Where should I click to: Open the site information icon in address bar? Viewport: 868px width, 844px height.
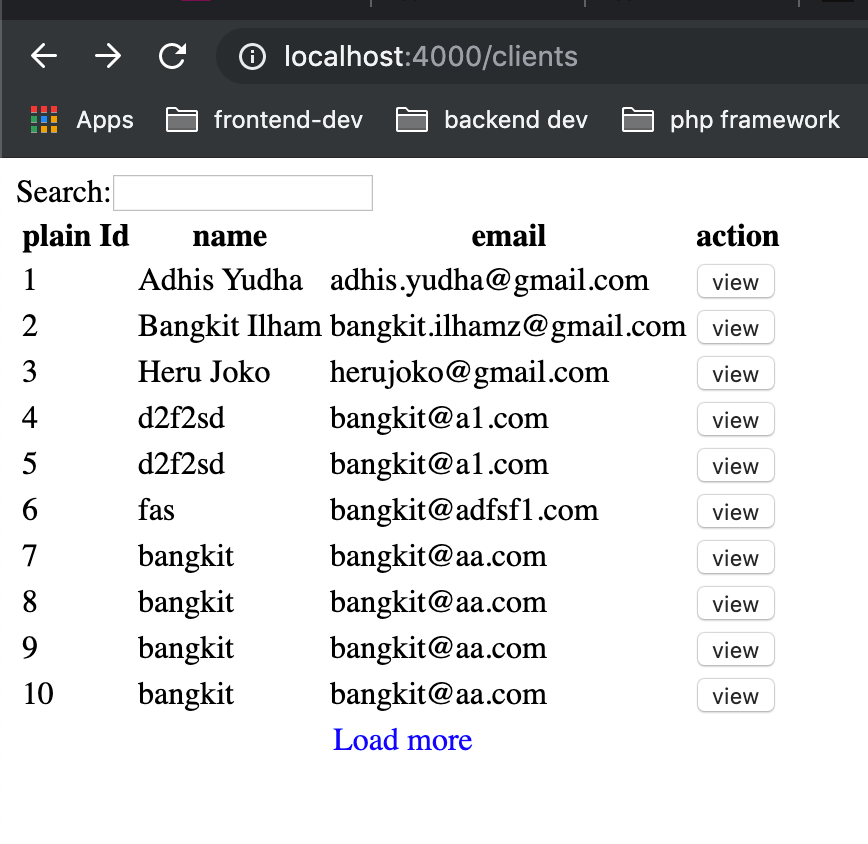pos(251,56)
